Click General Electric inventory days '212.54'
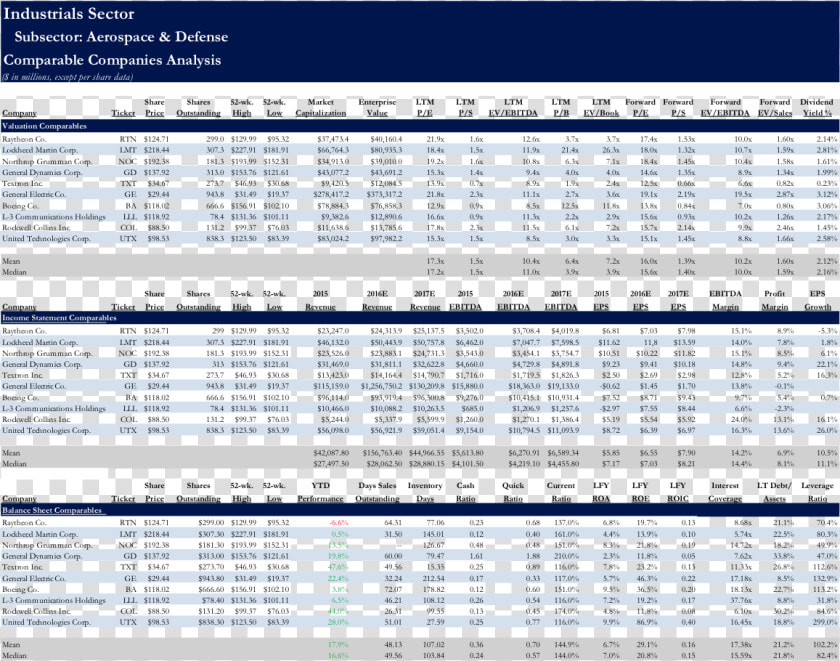The height and width of the screenshot is (661, 840). 433,578
